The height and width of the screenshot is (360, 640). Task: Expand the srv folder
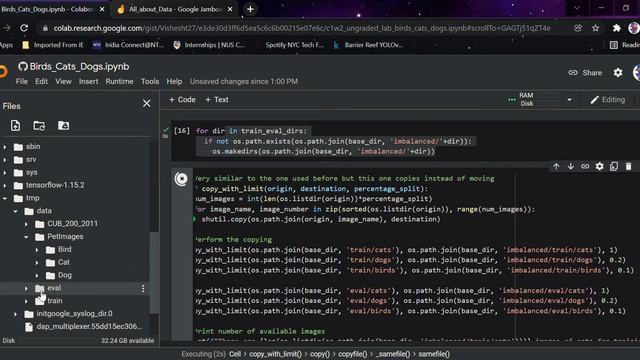point(5,160)
